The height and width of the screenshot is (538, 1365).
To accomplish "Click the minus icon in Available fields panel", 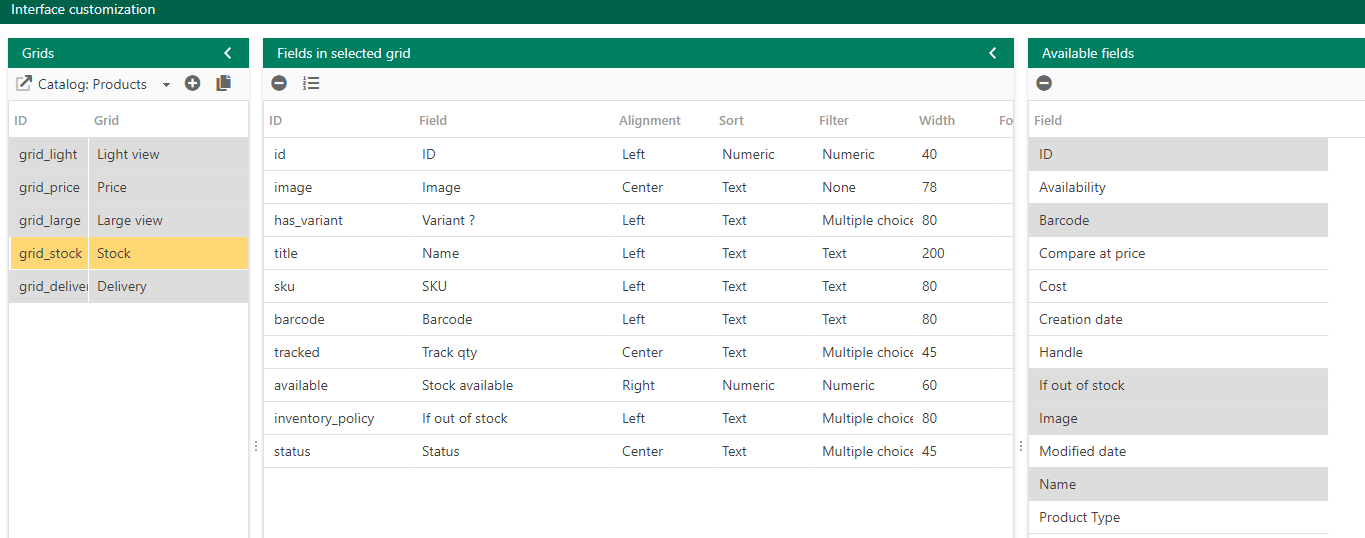I will pos(1044,84).
